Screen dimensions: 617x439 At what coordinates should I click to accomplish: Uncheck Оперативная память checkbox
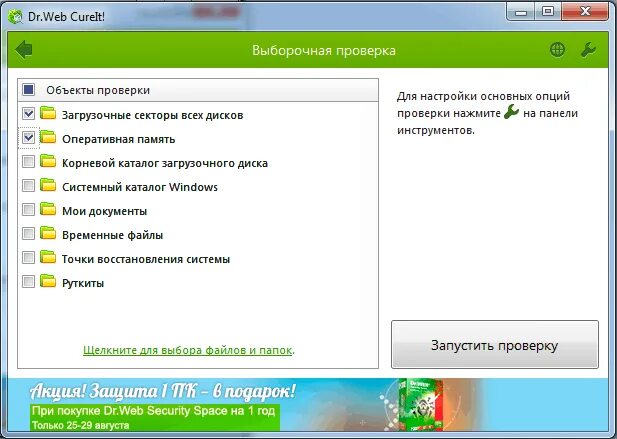click(x=28, y=138)
